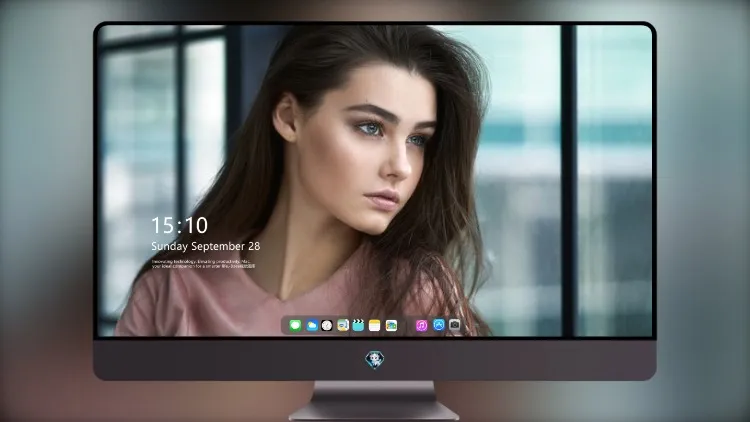Open the Maps app in dock
Viewport: 750px width, 422px height.
pos(343,325)
